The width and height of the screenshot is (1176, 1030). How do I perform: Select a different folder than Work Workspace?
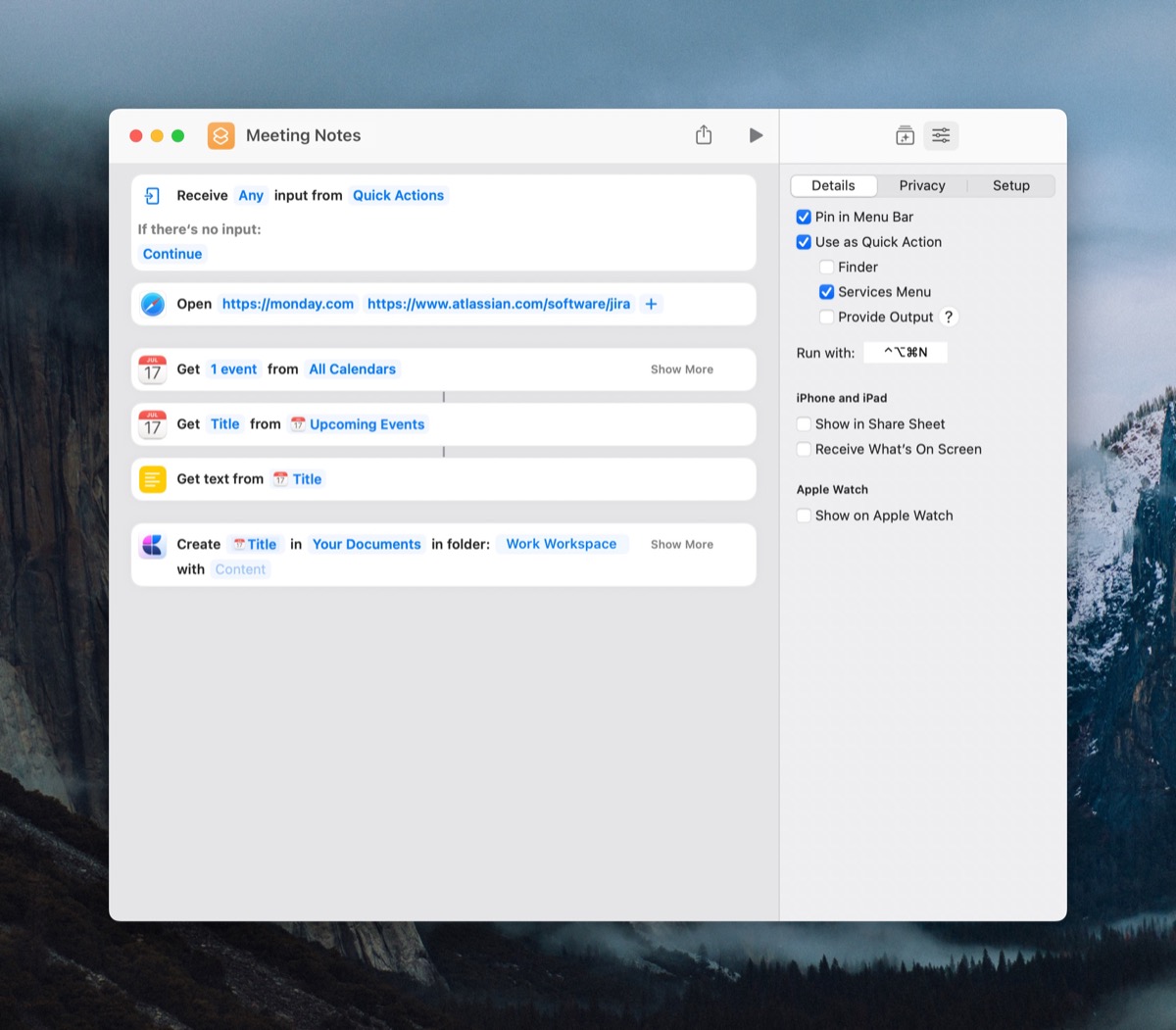(x=562, y=544)
